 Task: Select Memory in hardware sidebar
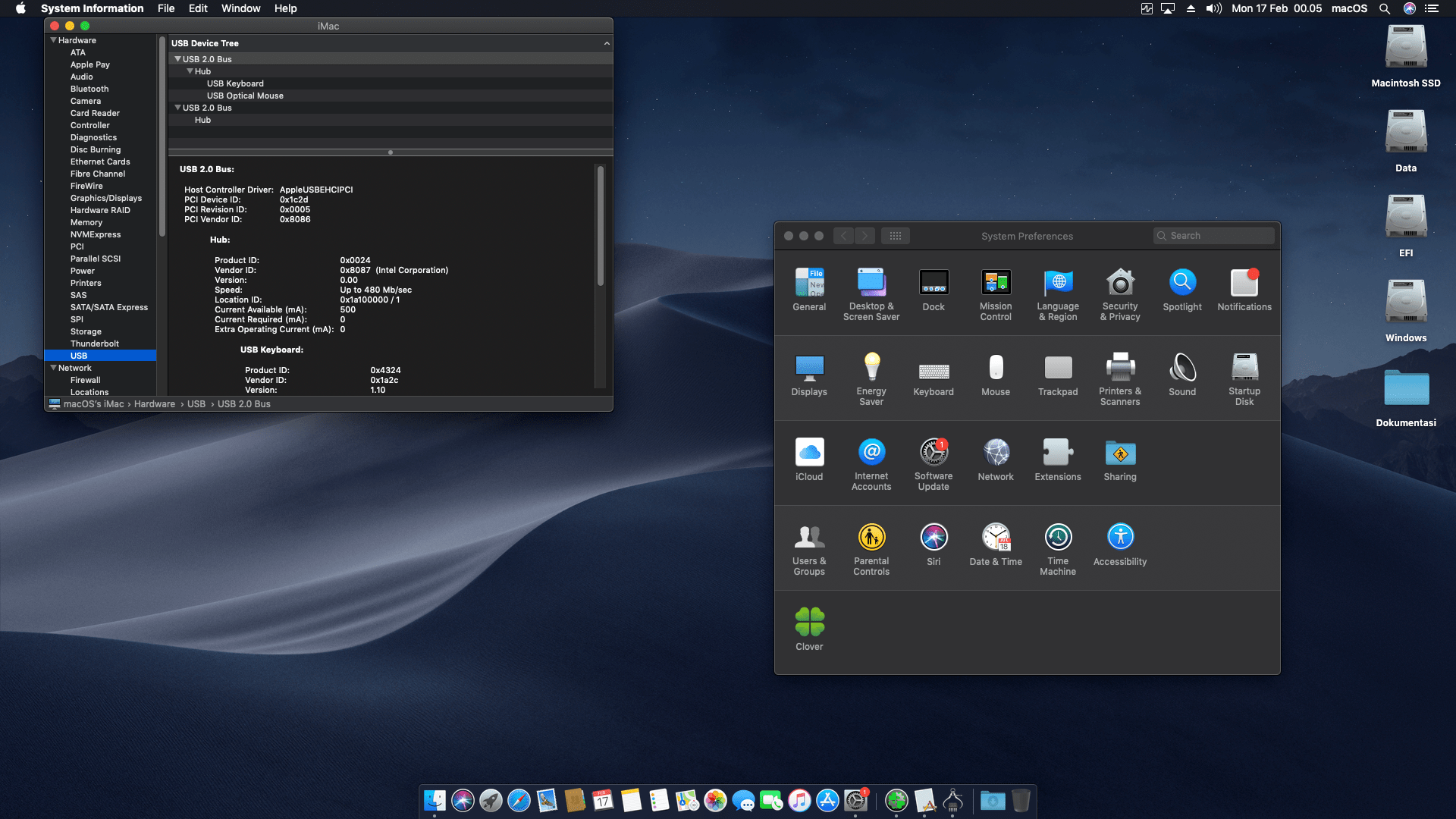[86, 222]
